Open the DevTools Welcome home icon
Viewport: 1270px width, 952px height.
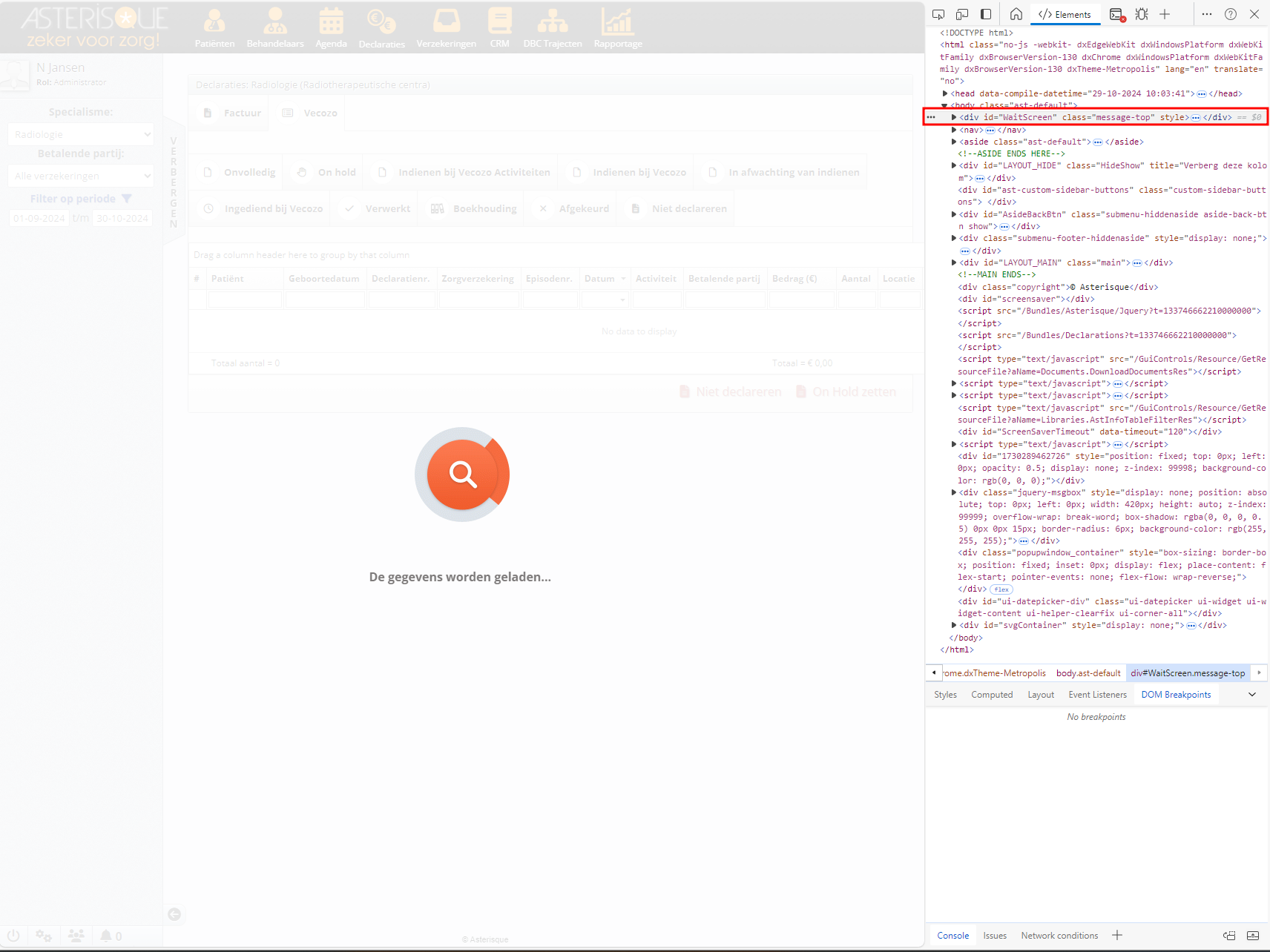[1016, 14]
